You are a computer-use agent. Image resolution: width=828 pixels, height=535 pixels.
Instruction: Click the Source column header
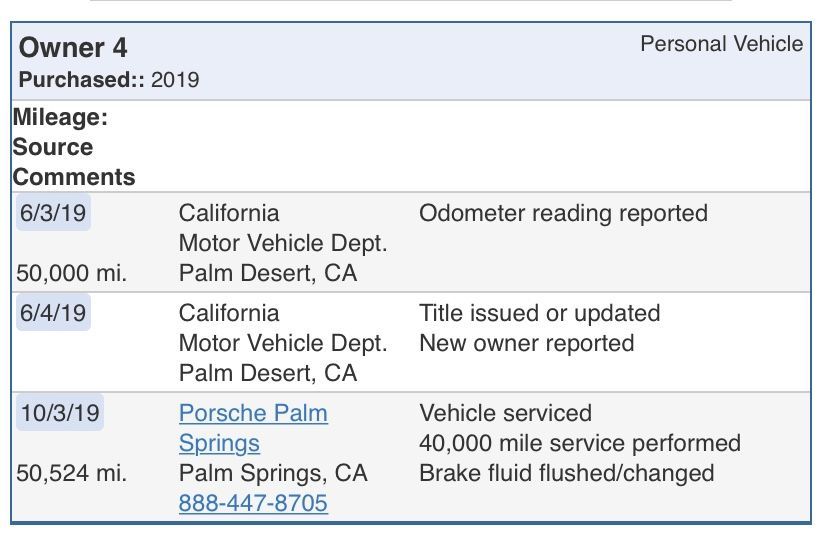[x=53, y=147]
